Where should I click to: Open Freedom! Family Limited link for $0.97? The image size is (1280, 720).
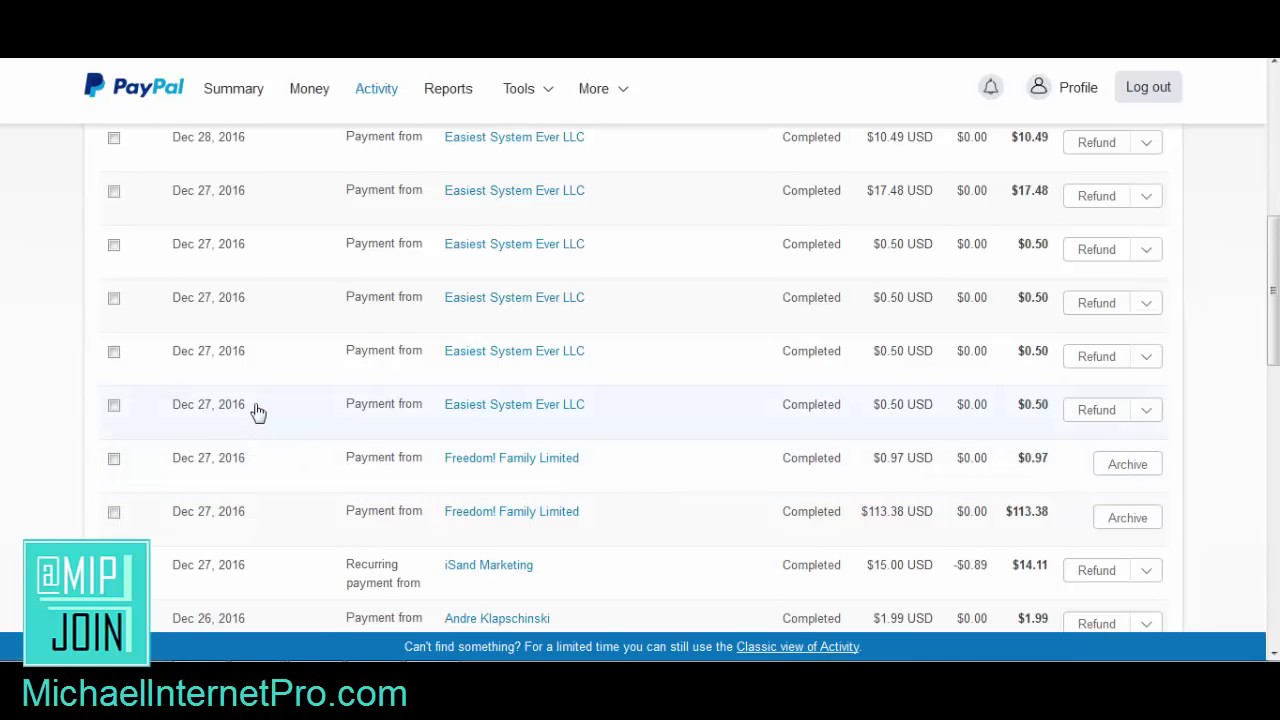511,458
